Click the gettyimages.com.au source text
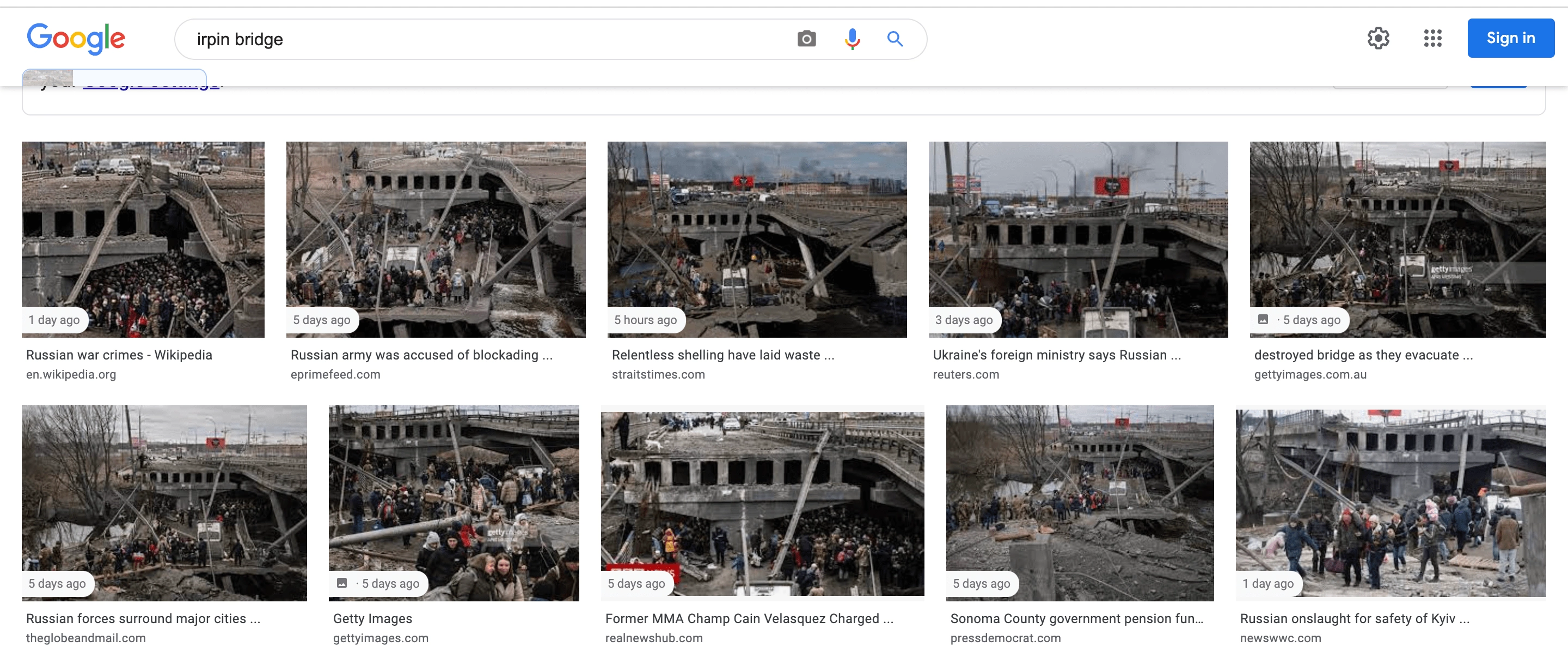 [1310, 375]
